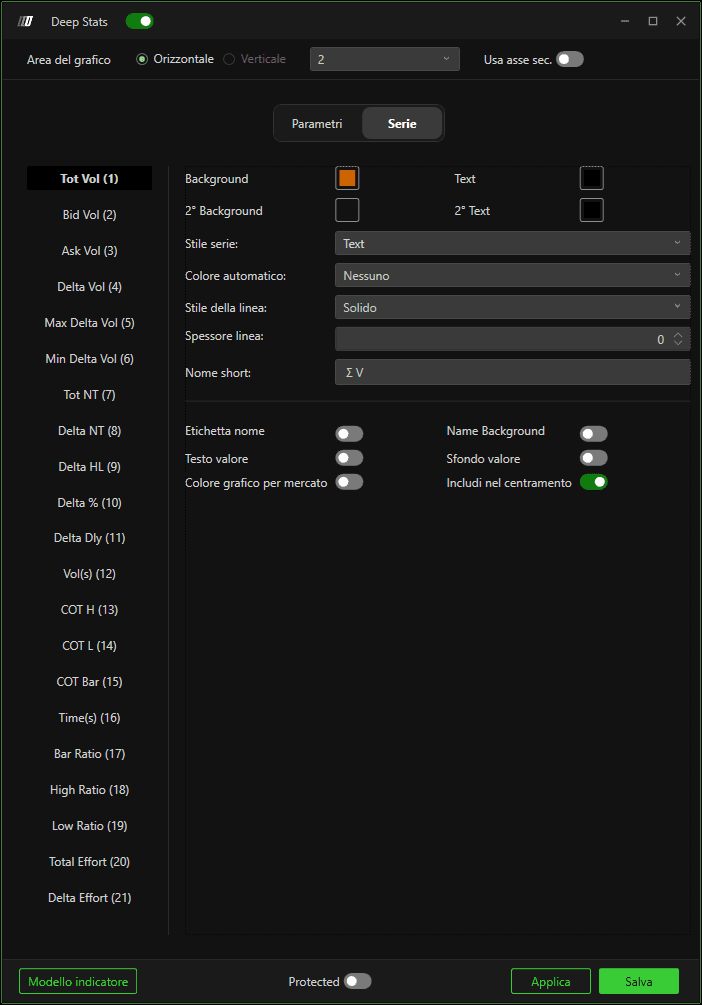This screenshot has height=1005, width=702.
Task: Click the Modello indicatore button
Action: (78, 981)
